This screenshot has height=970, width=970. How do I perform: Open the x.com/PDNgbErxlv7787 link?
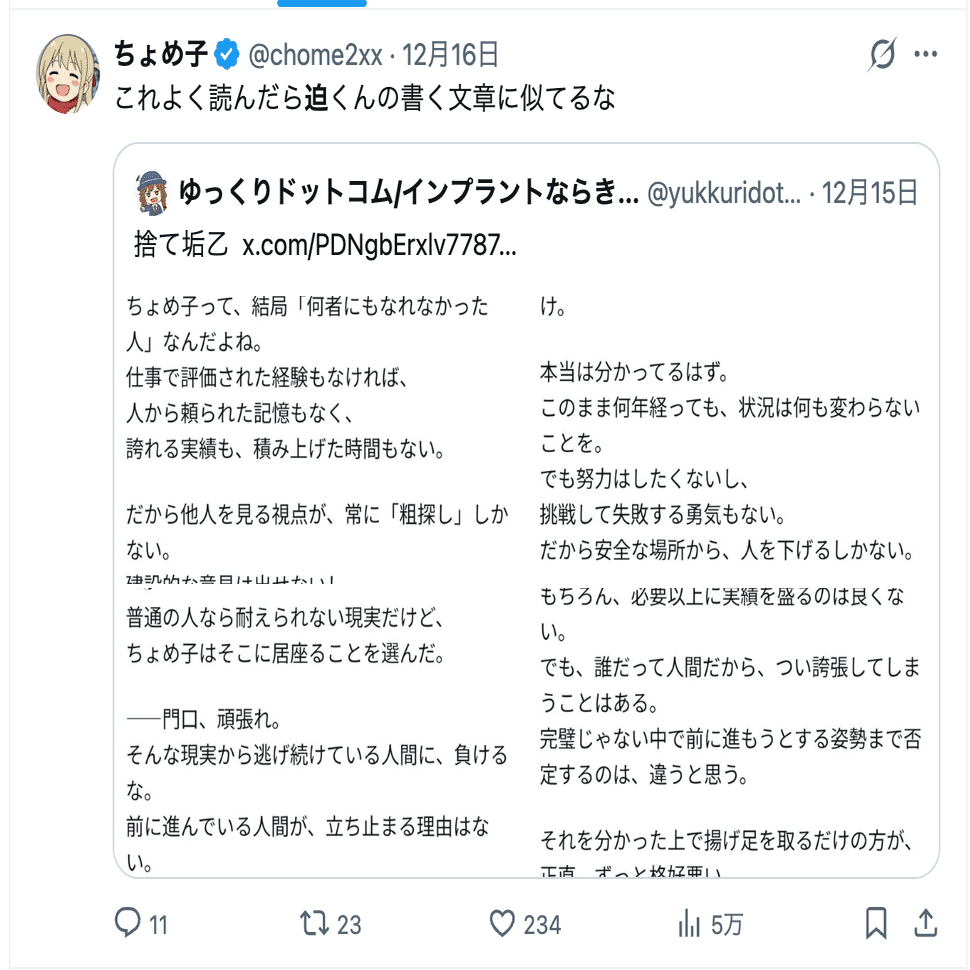[380, 245]
